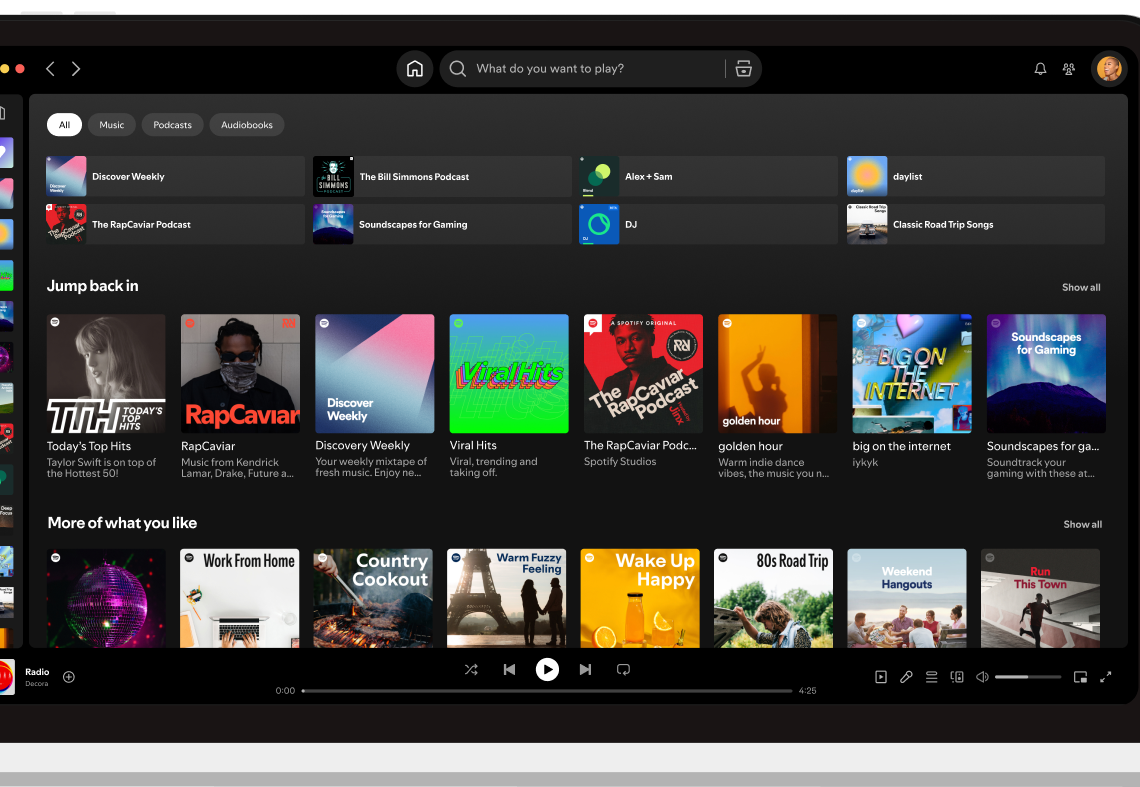Viewport: 1140px width, 787px height.
Task: Open notifications bell icon
Action: (x=1040, y=68)
